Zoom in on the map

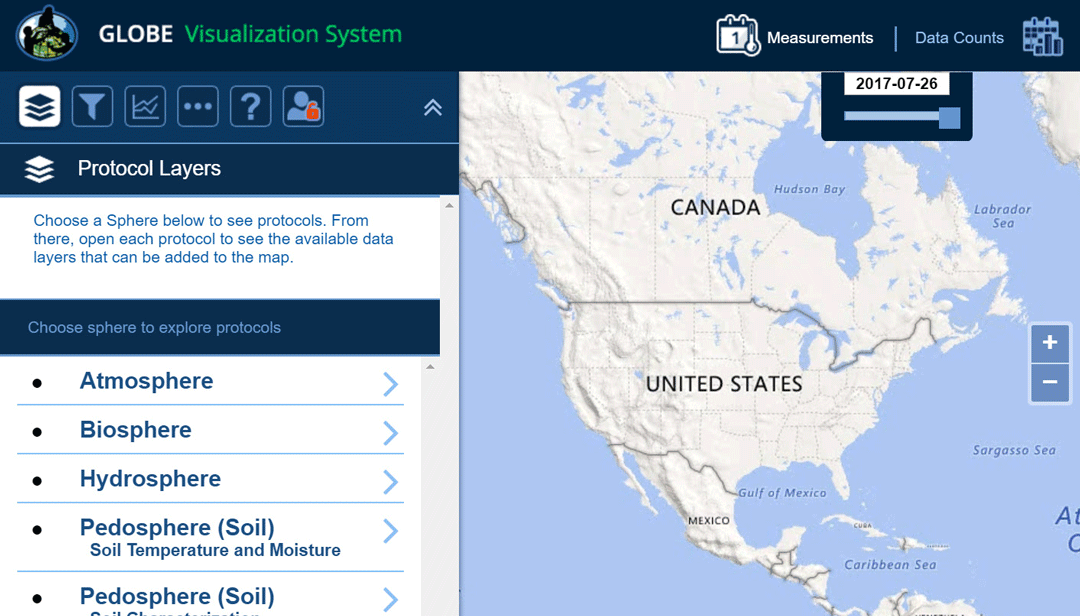[x=1049, y=344]
